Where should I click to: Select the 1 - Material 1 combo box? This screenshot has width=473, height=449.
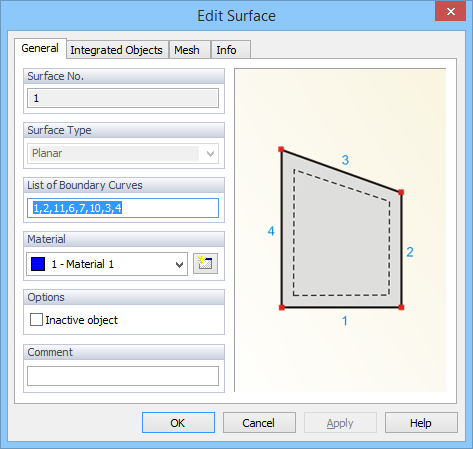[107, 264]
